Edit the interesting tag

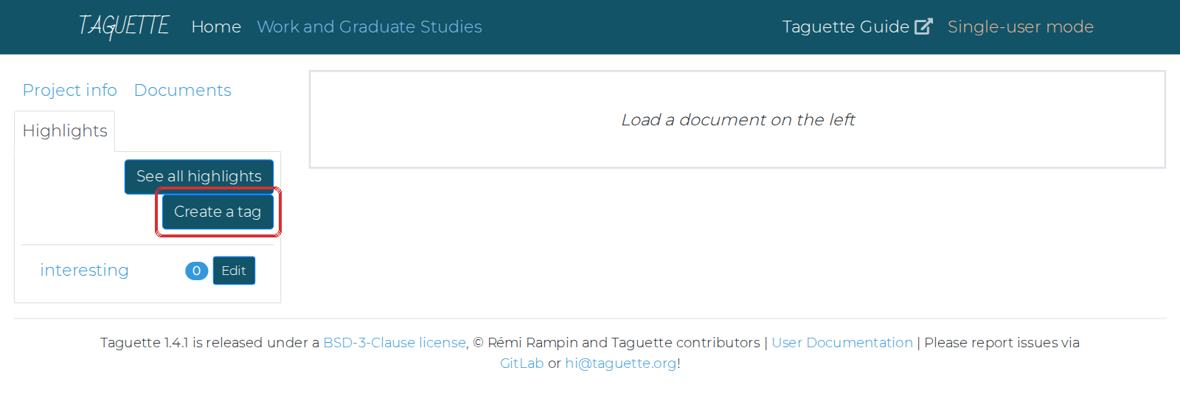[234, 271]
